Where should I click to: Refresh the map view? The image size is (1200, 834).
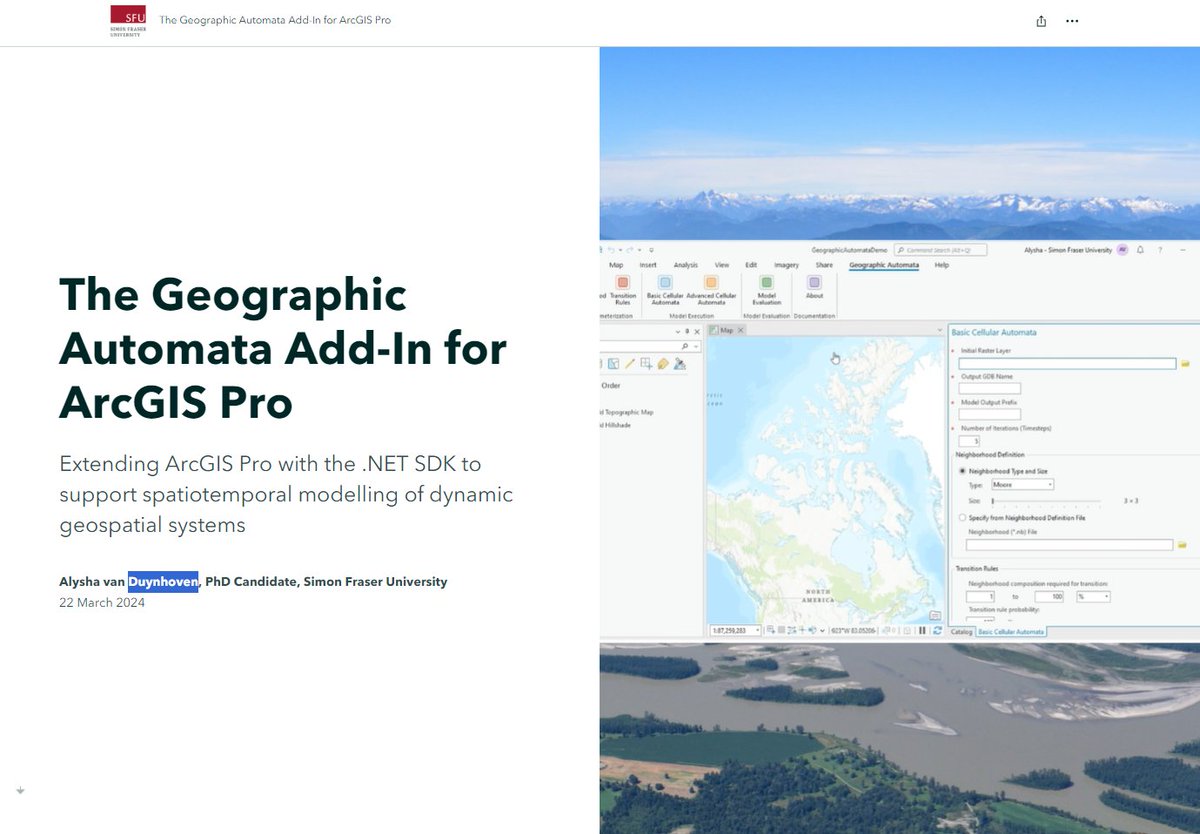click(937, 631)
